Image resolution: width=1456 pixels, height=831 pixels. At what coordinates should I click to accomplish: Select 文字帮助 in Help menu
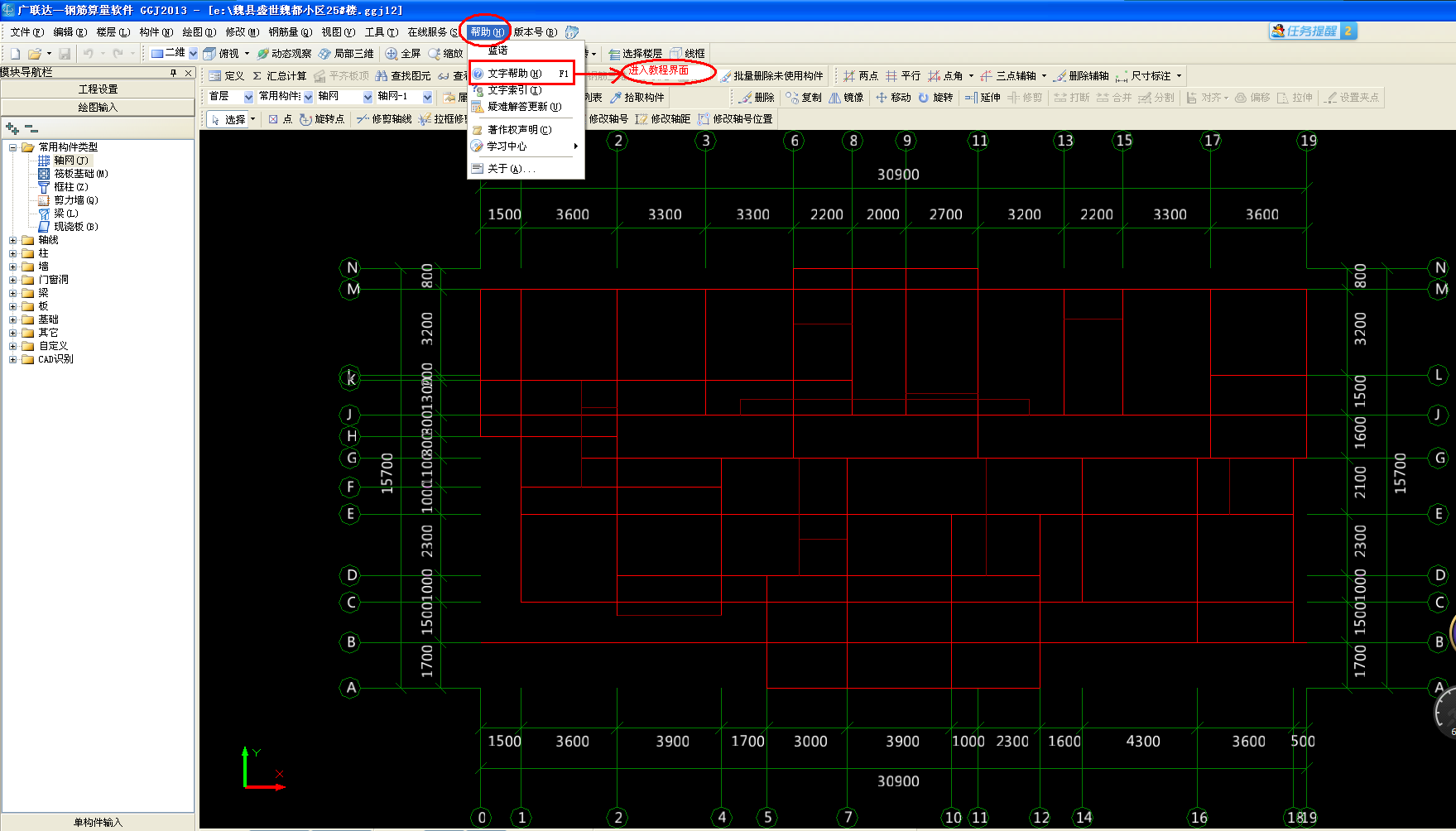[x=521, y=74]
